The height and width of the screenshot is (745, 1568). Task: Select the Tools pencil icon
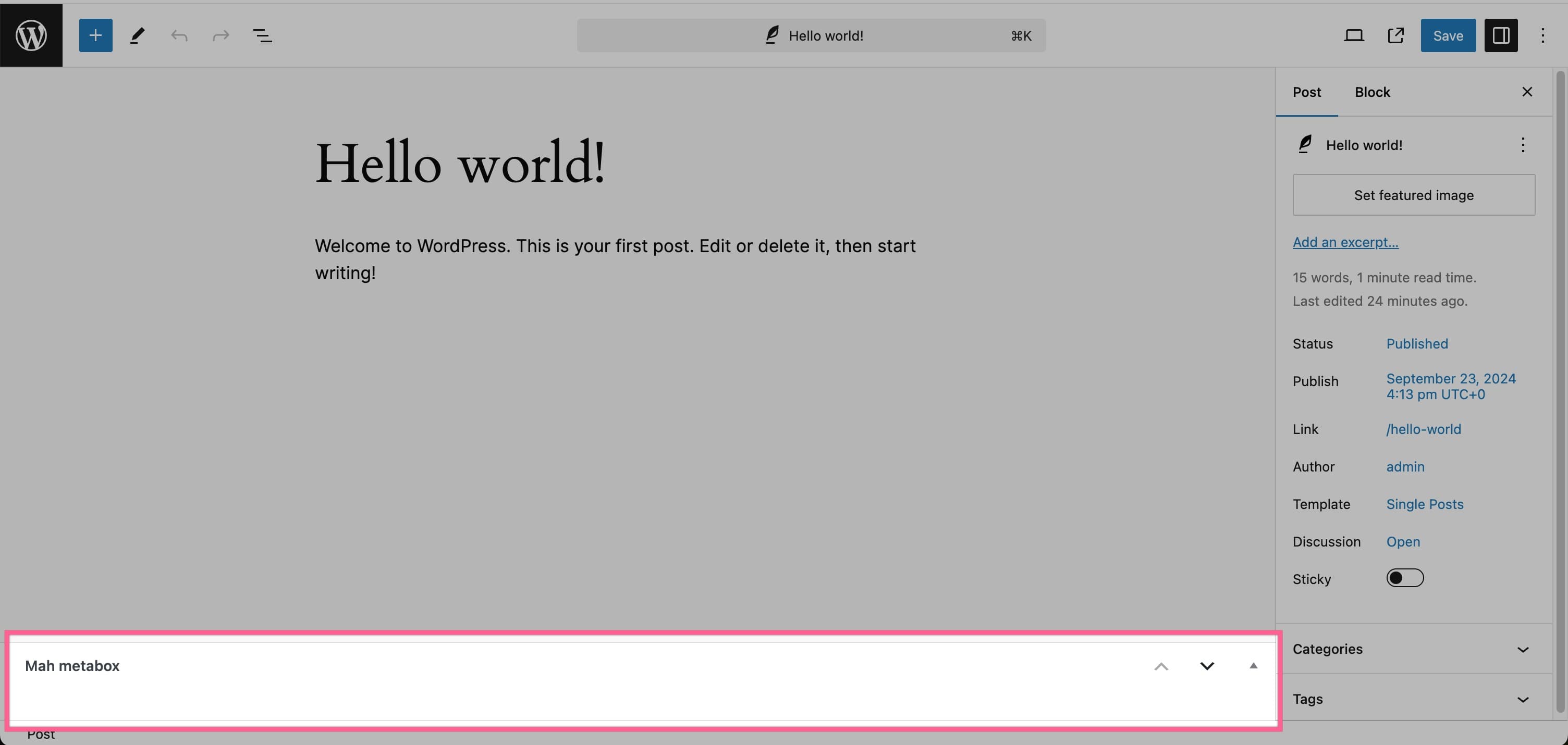point(138,35)
